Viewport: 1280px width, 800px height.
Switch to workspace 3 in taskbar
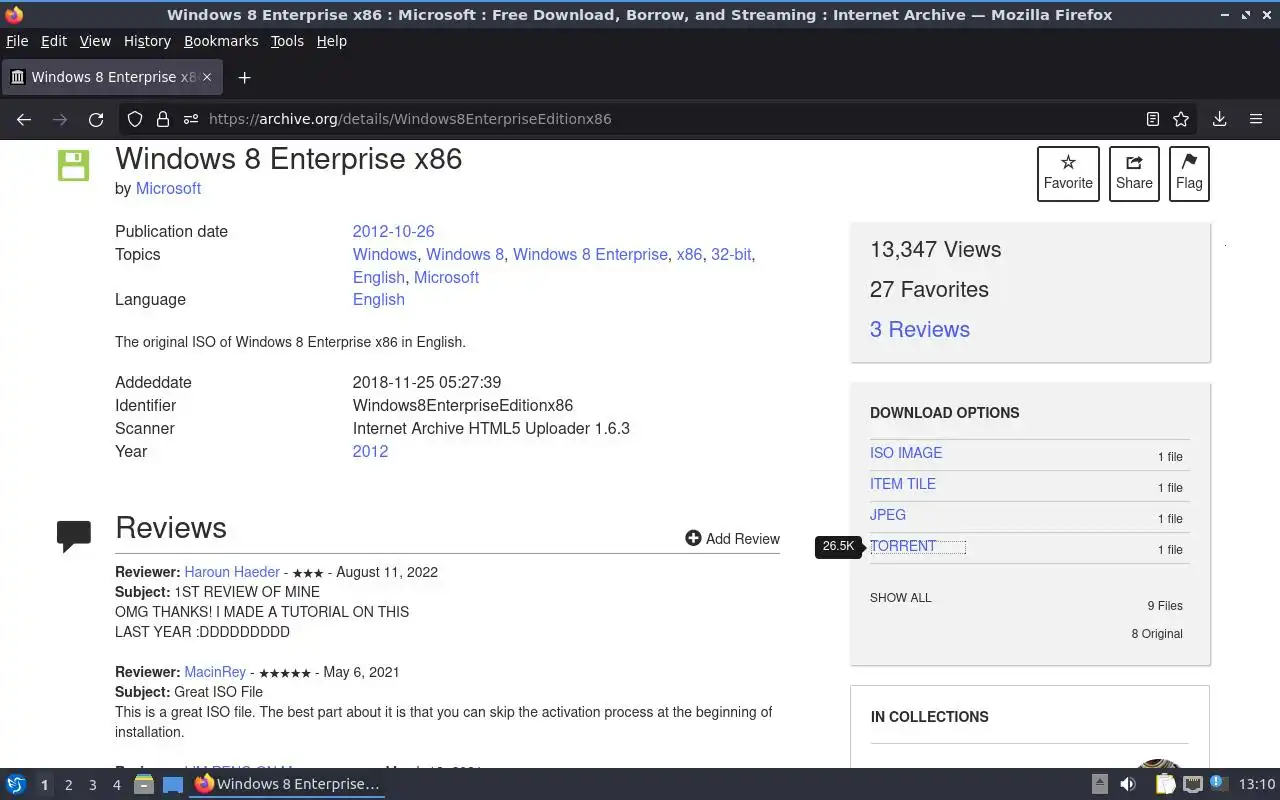click(92, 785)
